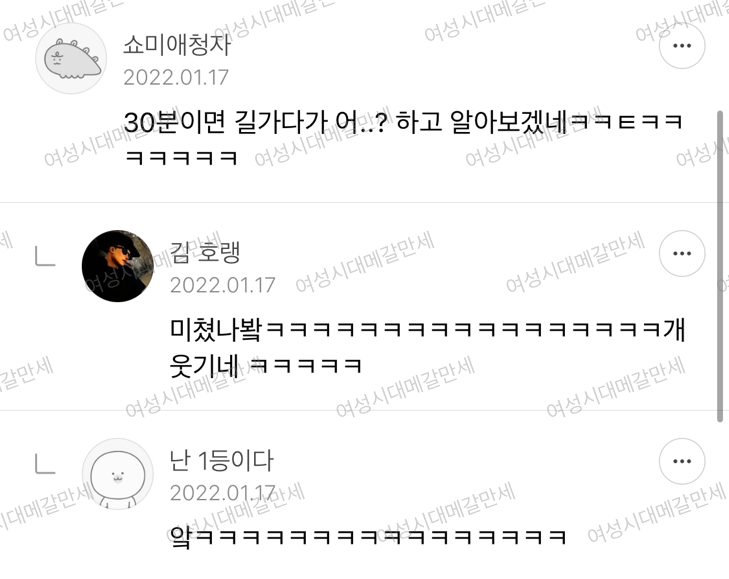The image size is (729, 579).
Task: Click the 2022.01.17 date under 쇼미애청자
Action: tap(176, 77)
